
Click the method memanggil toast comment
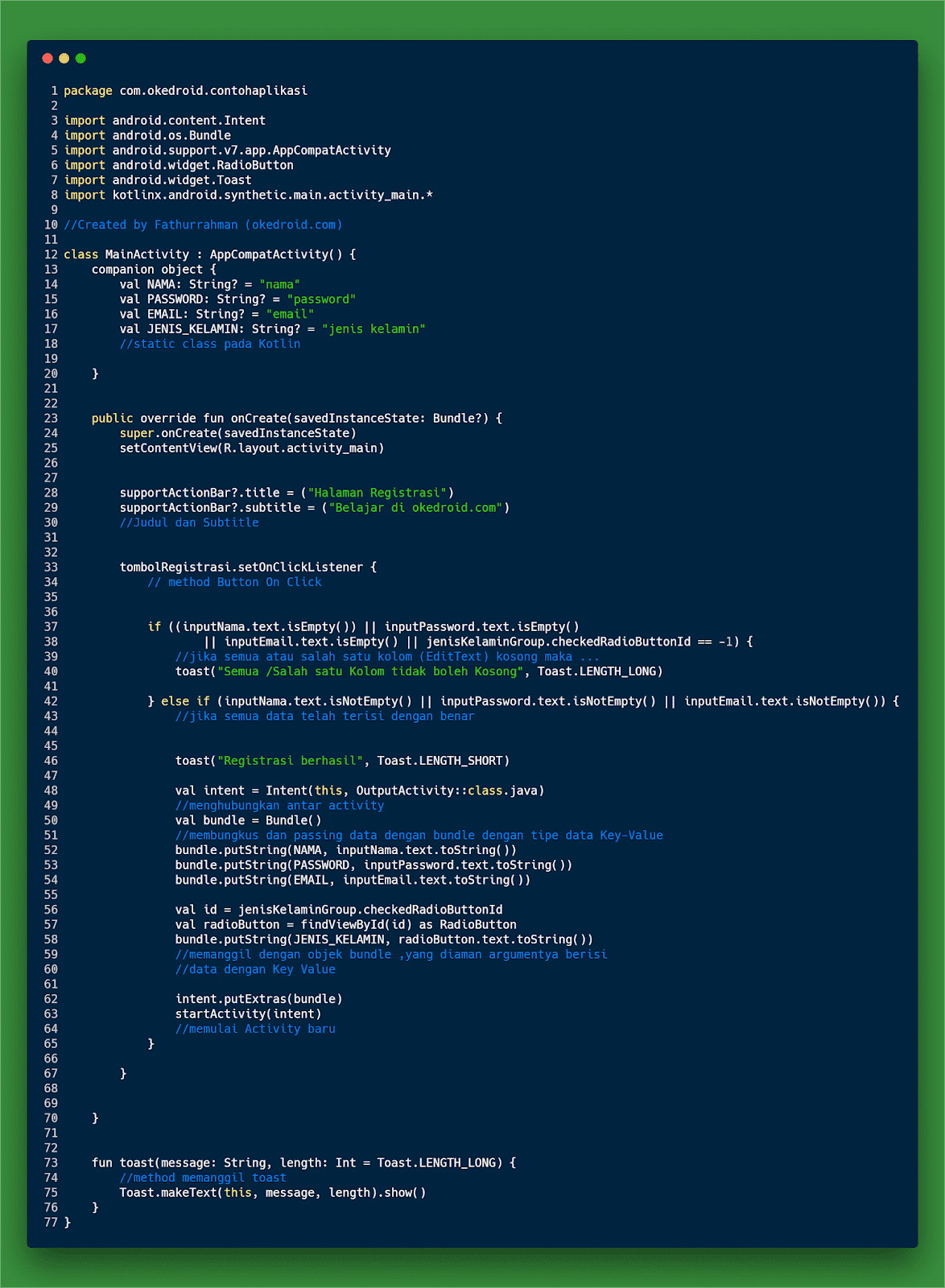[x=203, y=1178]
